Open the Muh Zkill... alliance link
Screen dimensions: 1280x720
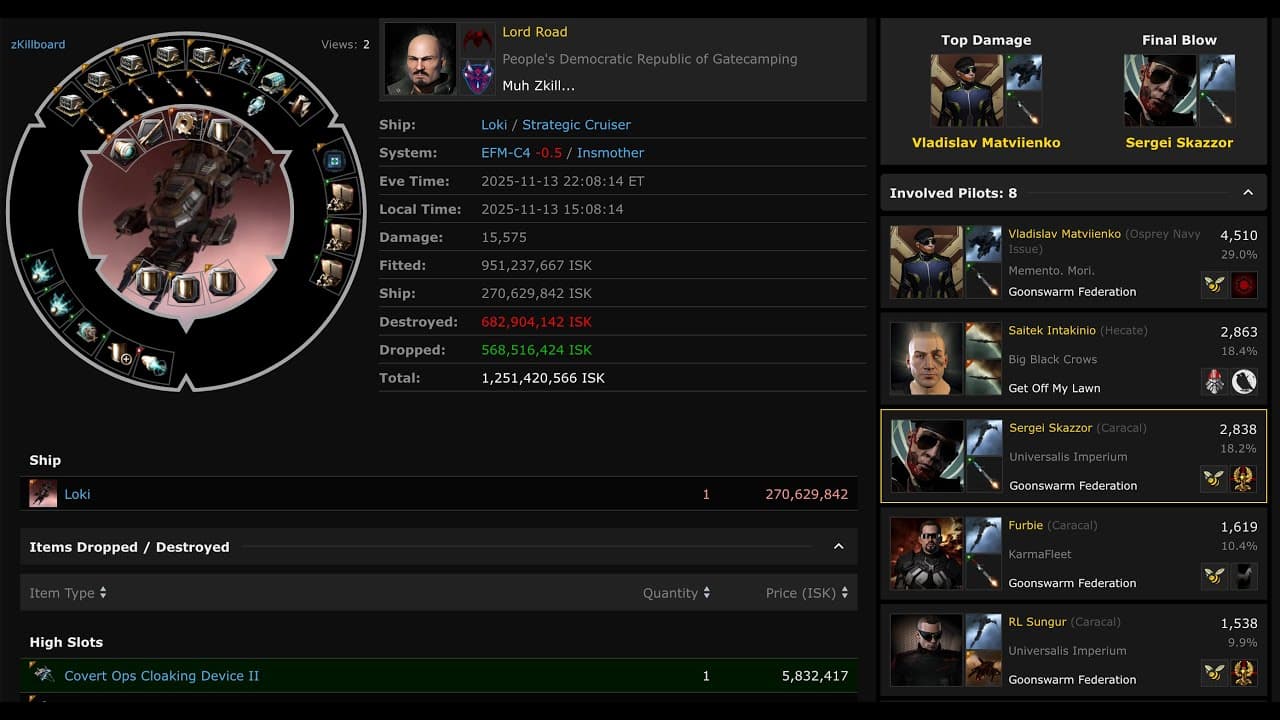pyautogui.click(x=538, y=86)
